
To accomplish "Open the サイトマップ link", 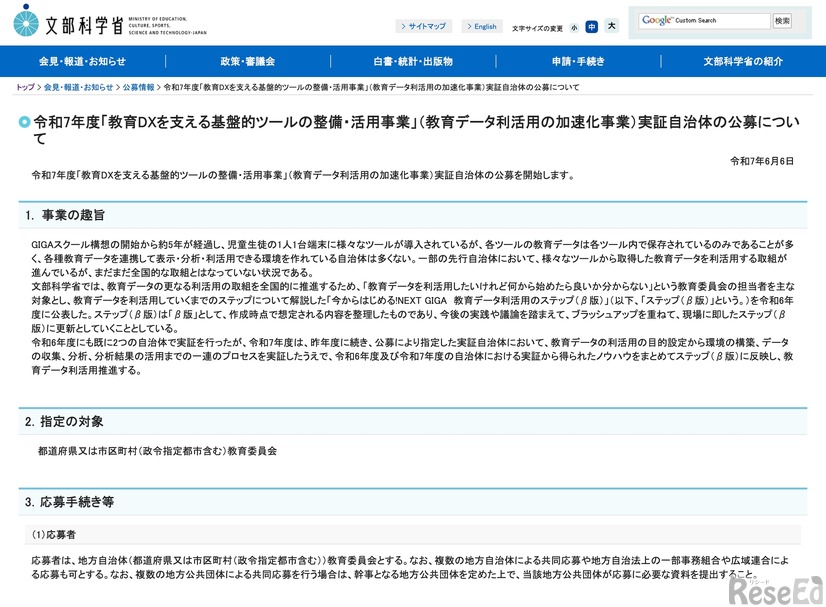I will tap(424, 26).
